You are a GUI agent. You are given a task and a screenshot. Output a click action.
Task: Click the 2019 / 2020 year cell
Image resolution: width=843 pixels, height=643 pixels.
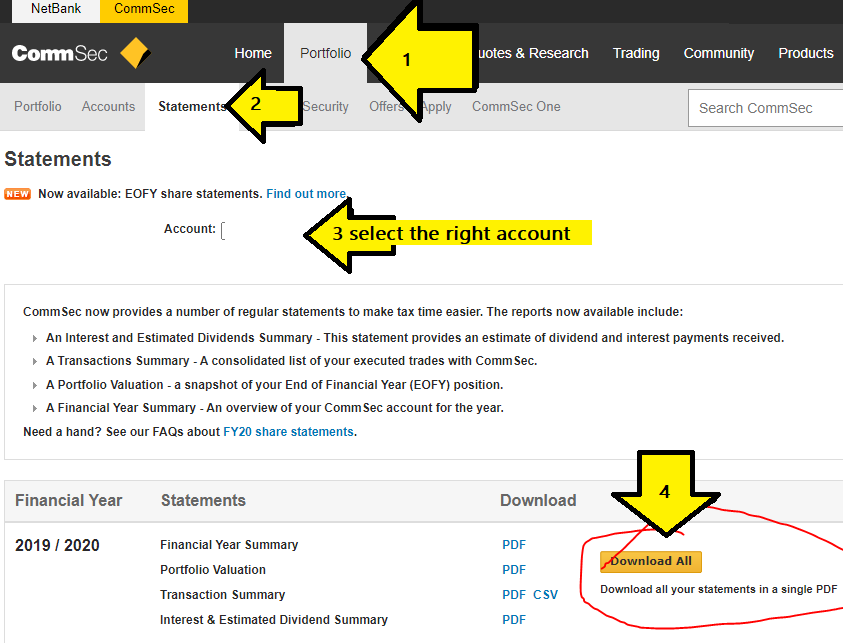click(57, 545)
